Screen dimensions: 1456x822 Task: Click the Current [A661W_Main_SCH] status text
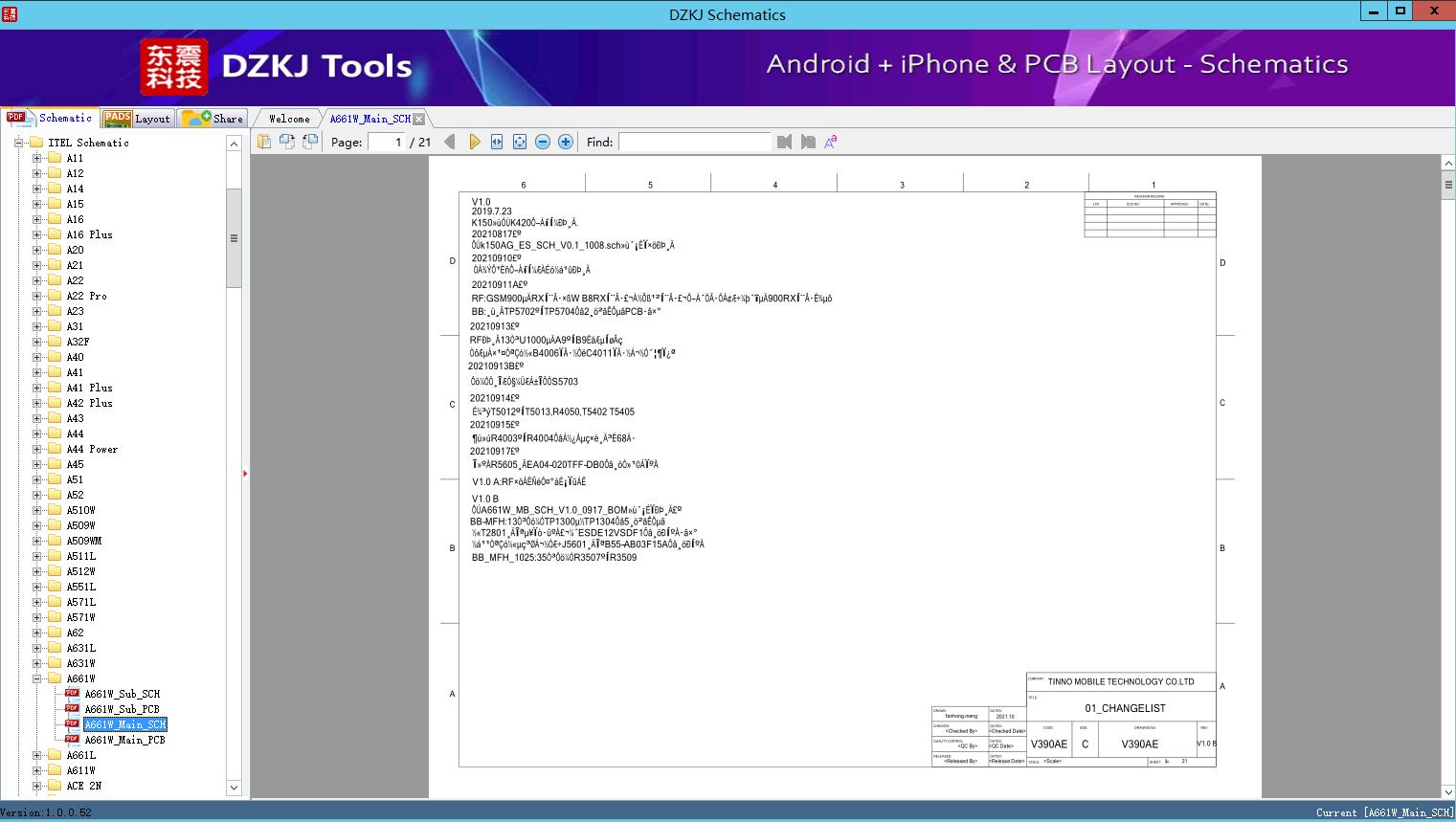pyautogui.click(x=1384, y=812)
